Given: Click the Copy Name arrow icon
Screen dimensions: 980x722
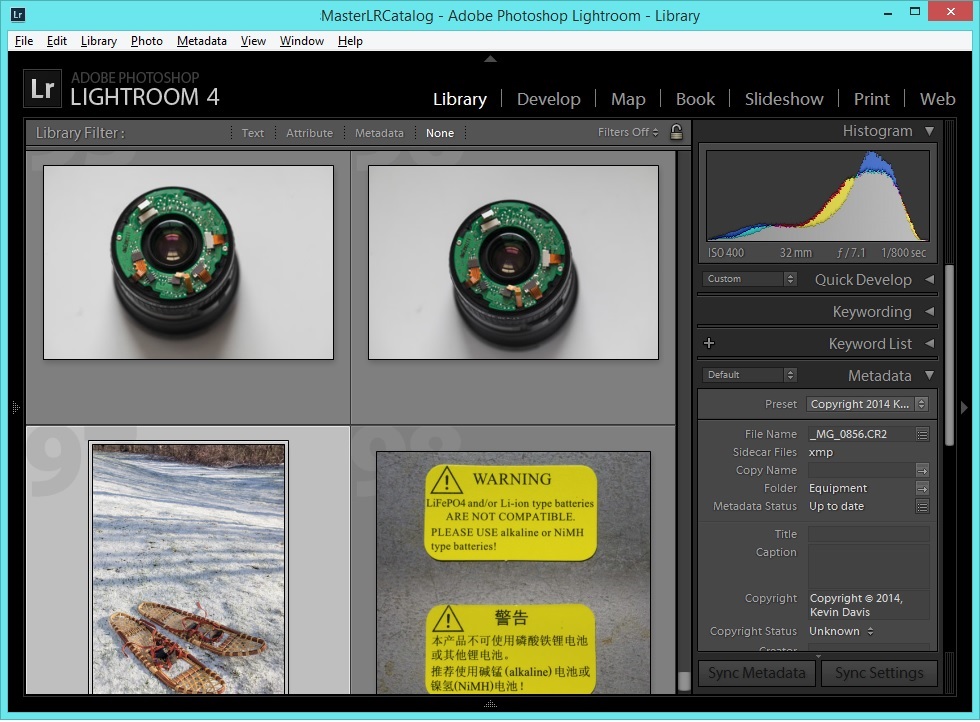Looking at the screenshot, I should click(922, 470).
